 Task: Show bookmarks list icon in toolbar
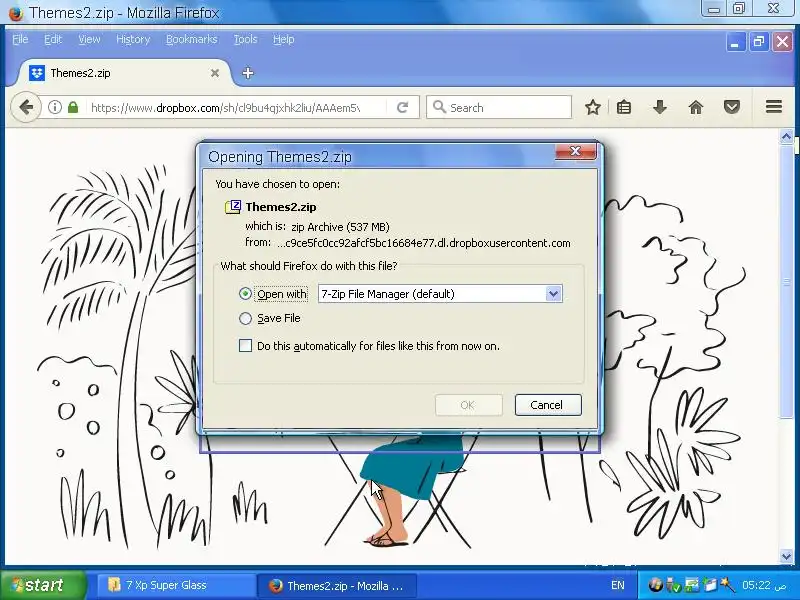(x=623, y=107)
